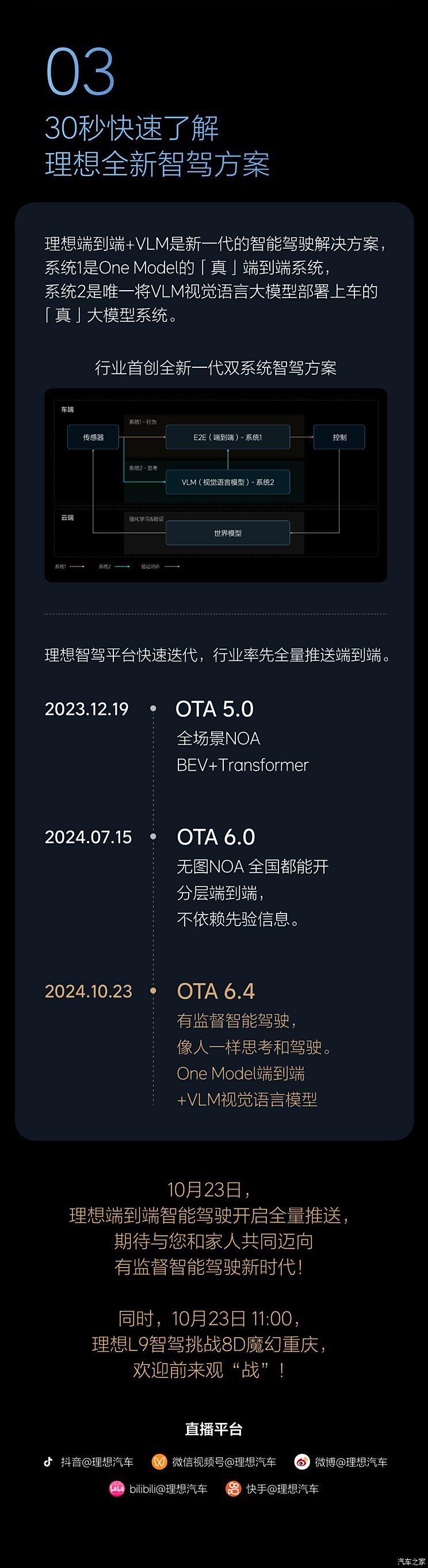Select the 2024.10.23 timeline dot
Viewport: 428px width, 1568px height.
153,991
